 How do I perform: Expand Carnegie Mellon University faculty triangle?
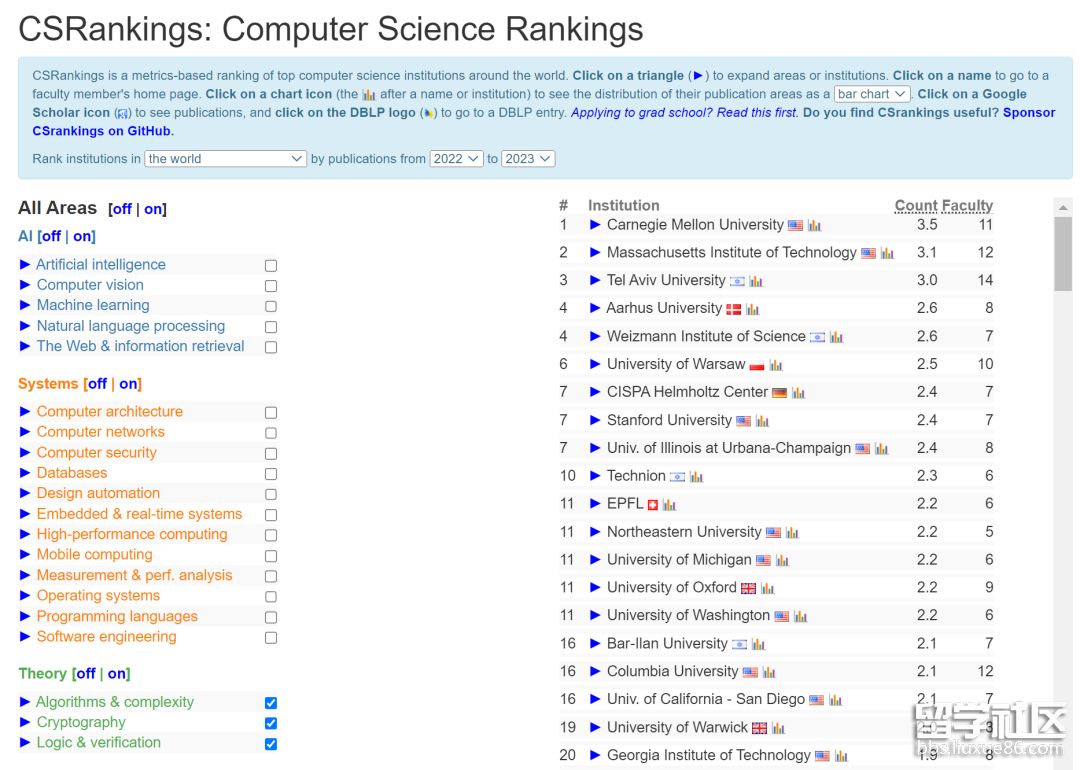click(595, 225)
